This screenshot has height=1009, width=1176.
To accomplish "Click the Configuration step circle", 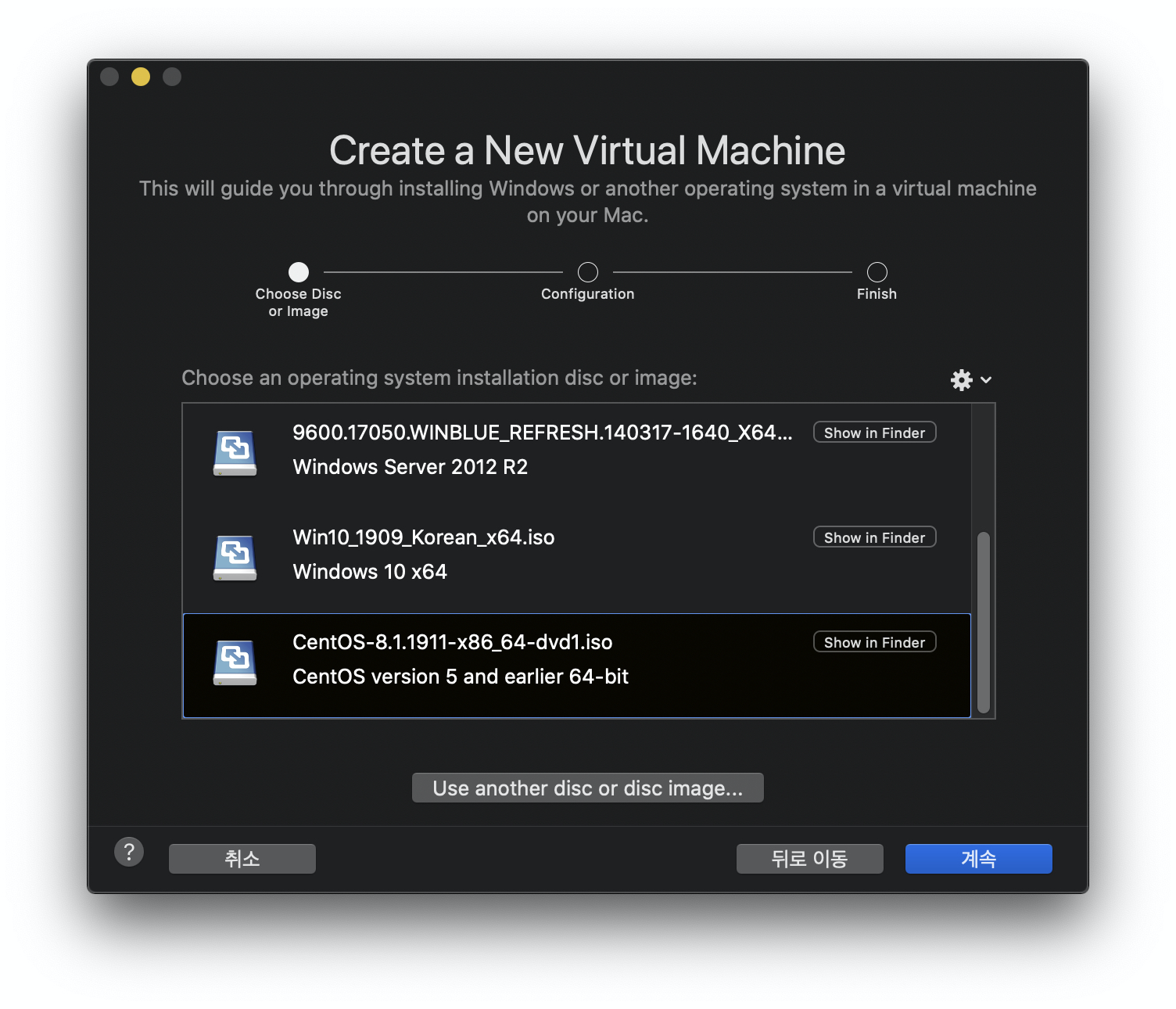I will (x=588, y=272).
